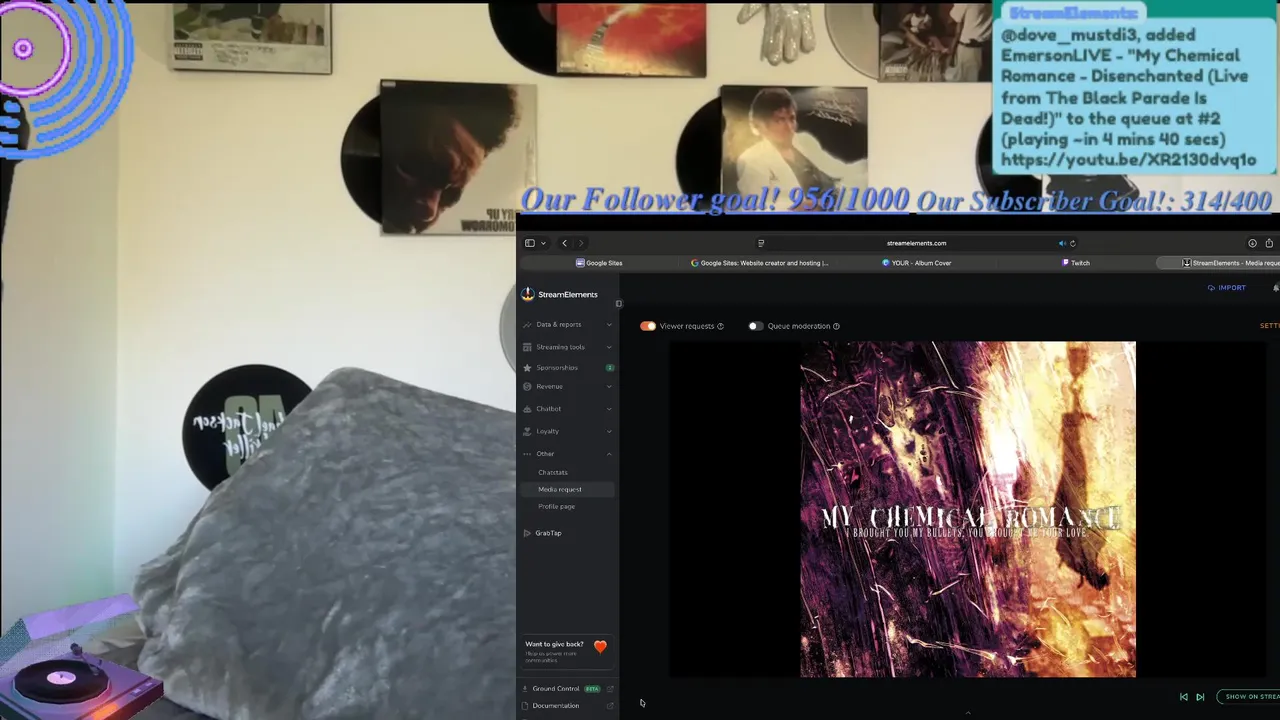Screen dimensions: 1280x720
Task: Click the Loyalty icon in sidebar
Action: click(527, 431)
